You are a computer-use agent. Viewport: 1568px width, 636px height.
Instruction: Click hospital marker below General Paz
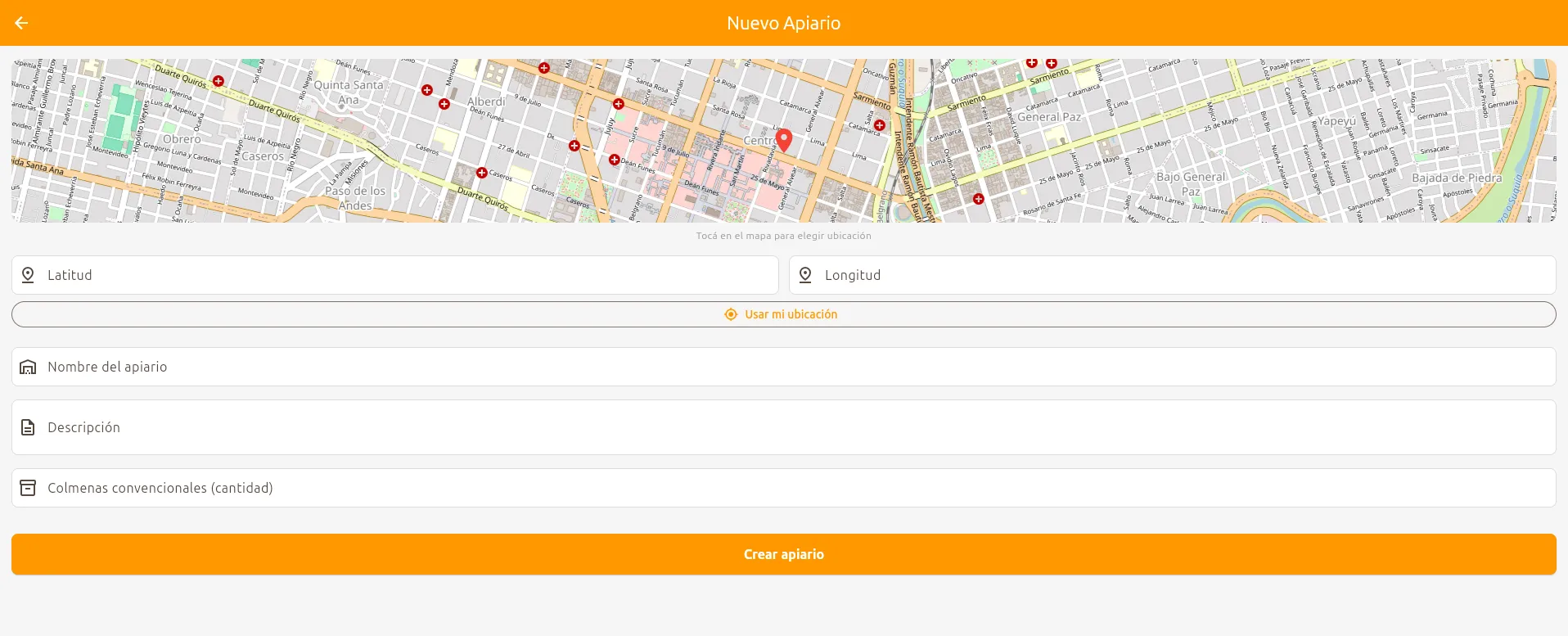(978, 199)
